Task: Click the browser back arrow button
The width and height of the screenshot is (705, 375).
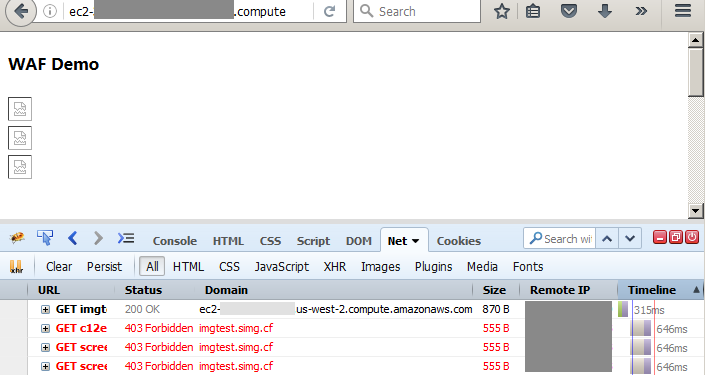Action: [20, 11]
